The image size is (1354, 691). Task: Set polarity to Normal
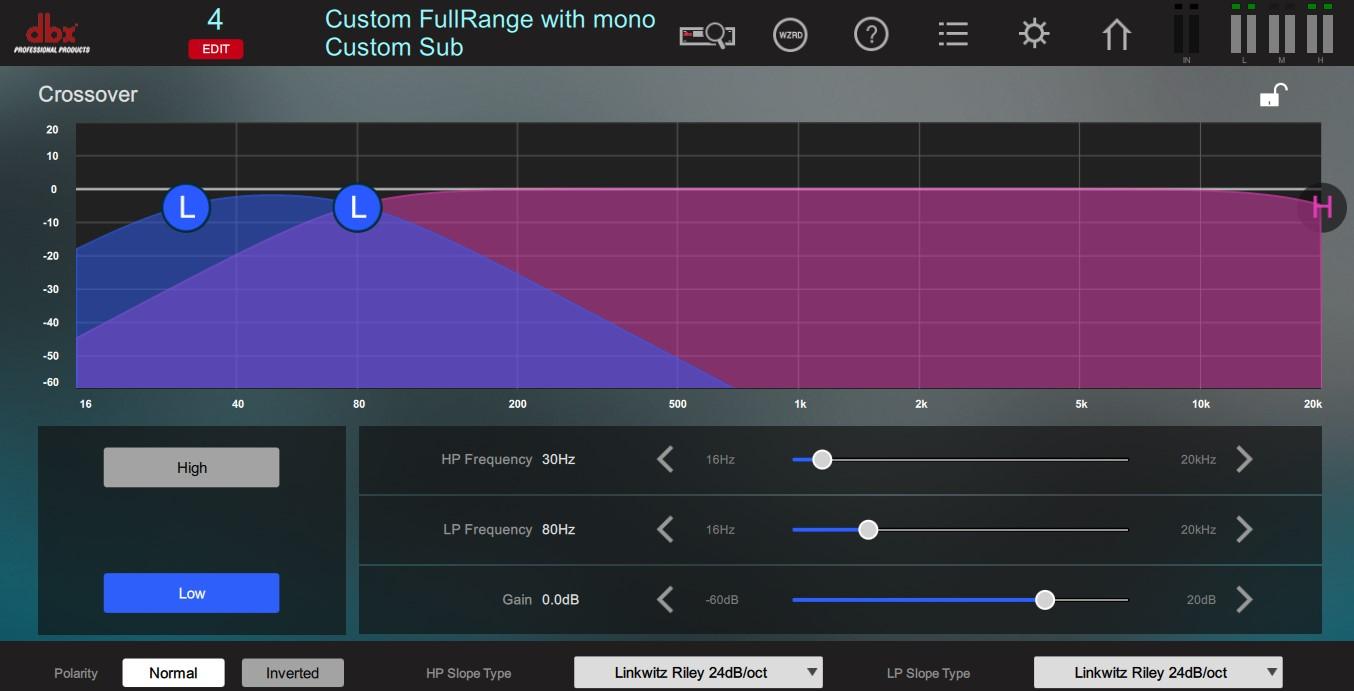point(173,673)
